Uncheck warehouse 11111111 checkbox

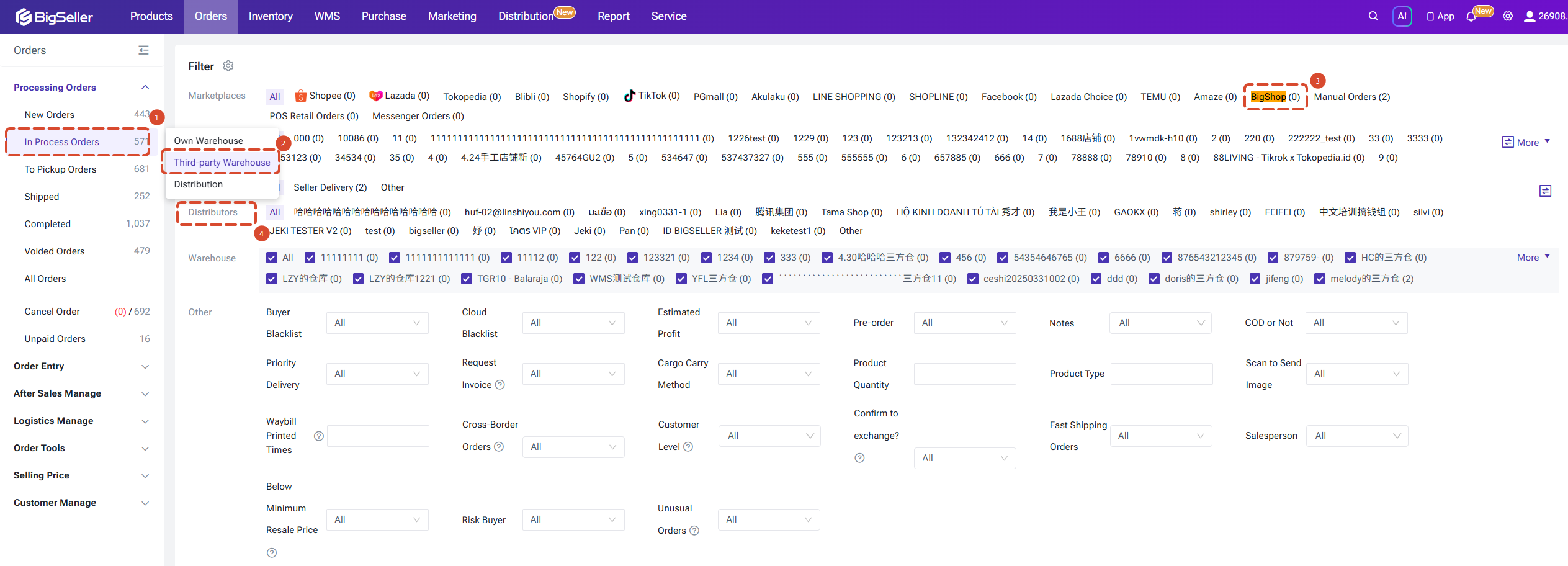point(310,258)
